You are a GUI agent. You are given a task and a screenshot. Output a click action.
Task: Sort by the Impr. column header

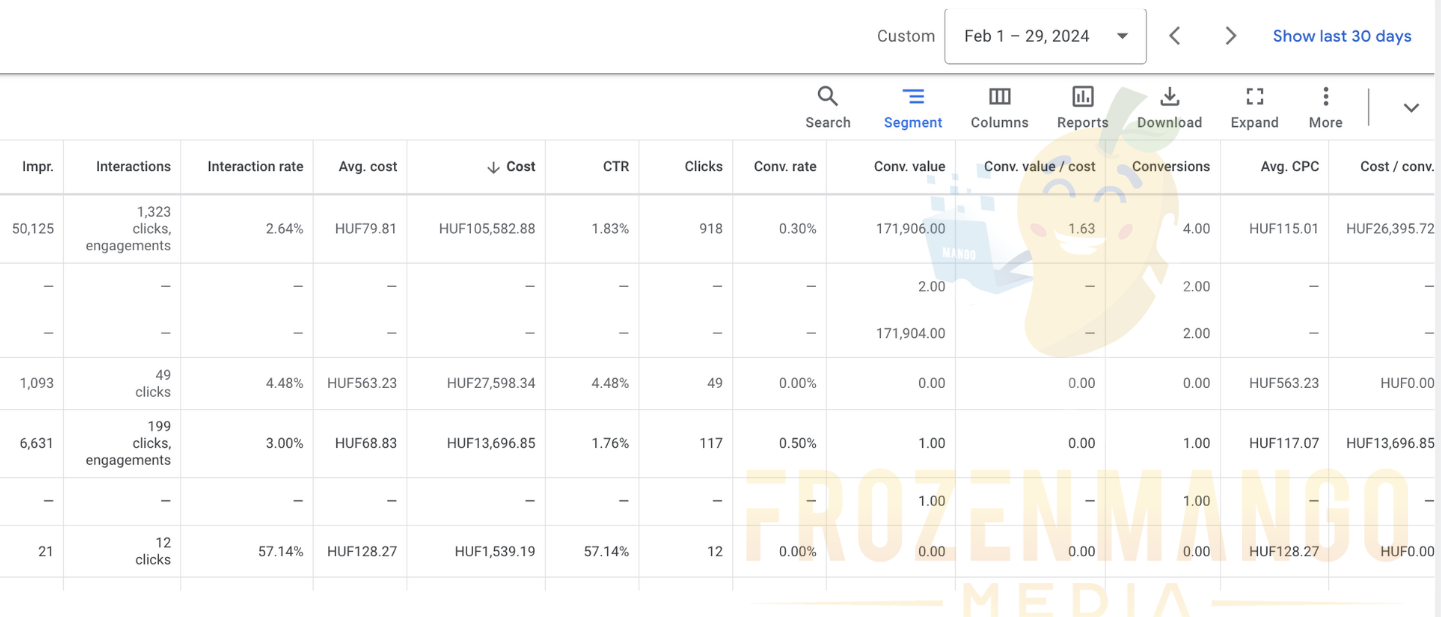click(38, 167)
